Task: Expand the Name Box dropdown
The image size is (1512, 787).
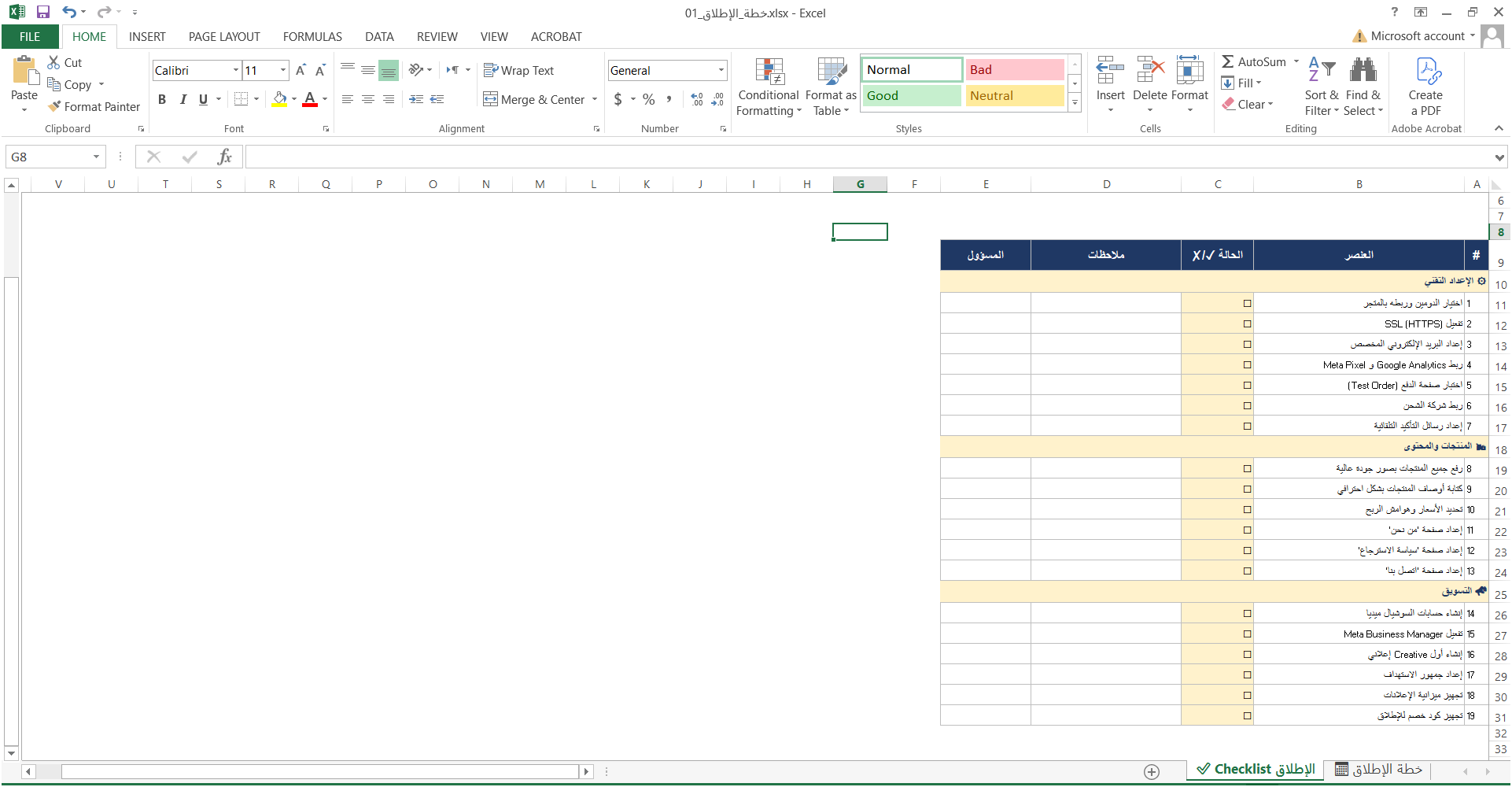Action: (96, 157)
